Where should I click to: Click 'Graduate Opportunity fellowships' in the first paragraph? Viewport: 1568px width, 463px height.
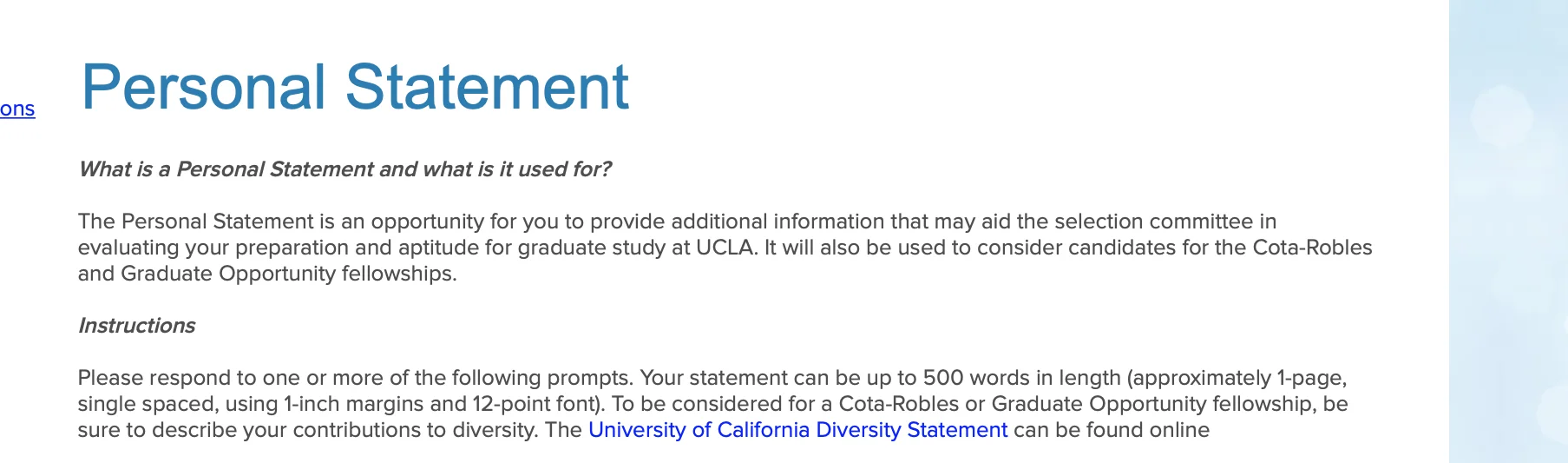tap(287, 274)
